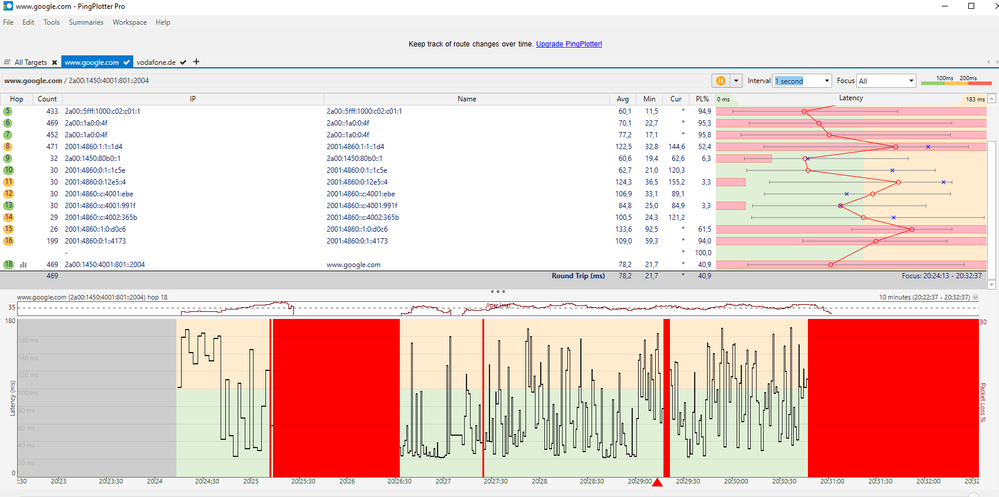Select the hop 9 circle icon
The image size is (999, 497).
pos(8,158)
